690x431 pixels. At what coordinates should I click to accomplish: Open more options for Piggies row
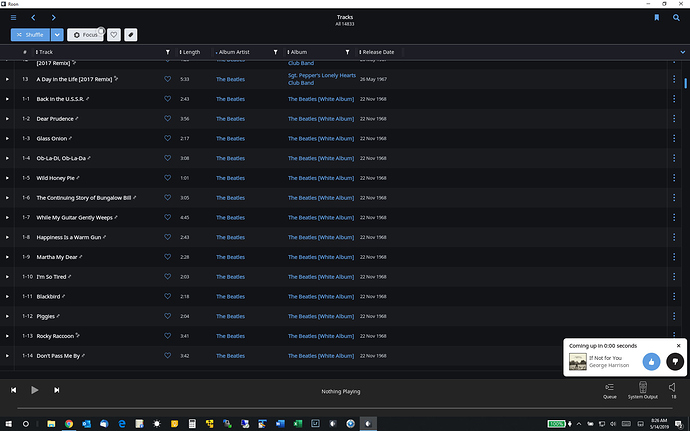click(x=674, y=316)
